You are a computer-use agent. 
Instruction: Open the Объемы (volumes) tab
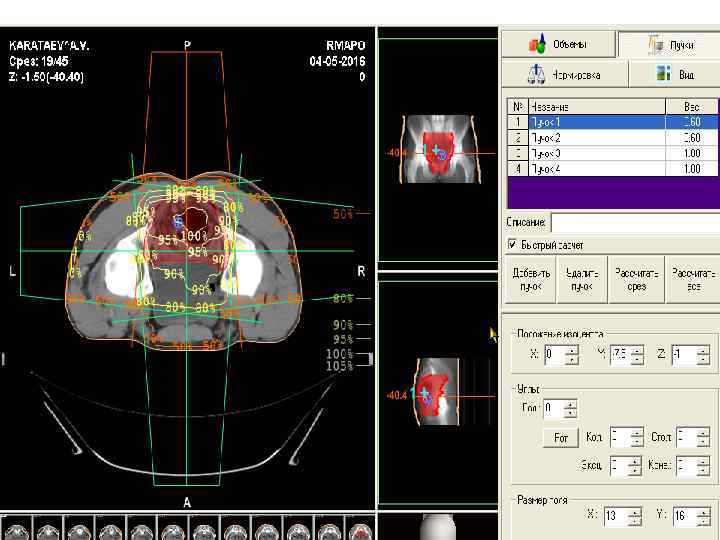point(558,45)
